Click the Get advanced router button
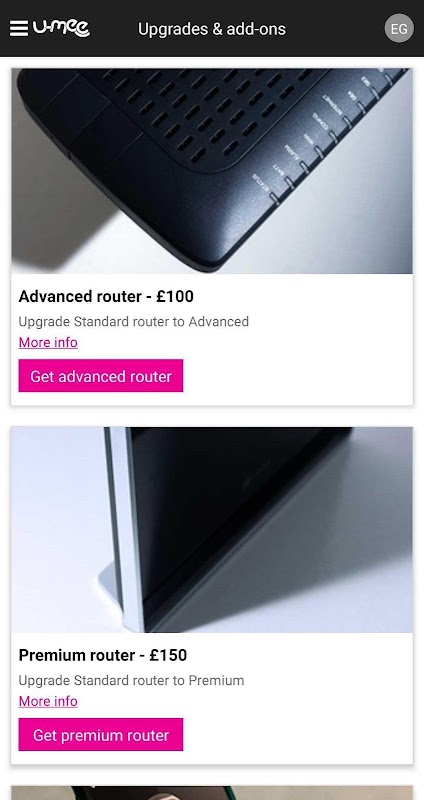This screenshot has width=424, height=800. [101, 376]
